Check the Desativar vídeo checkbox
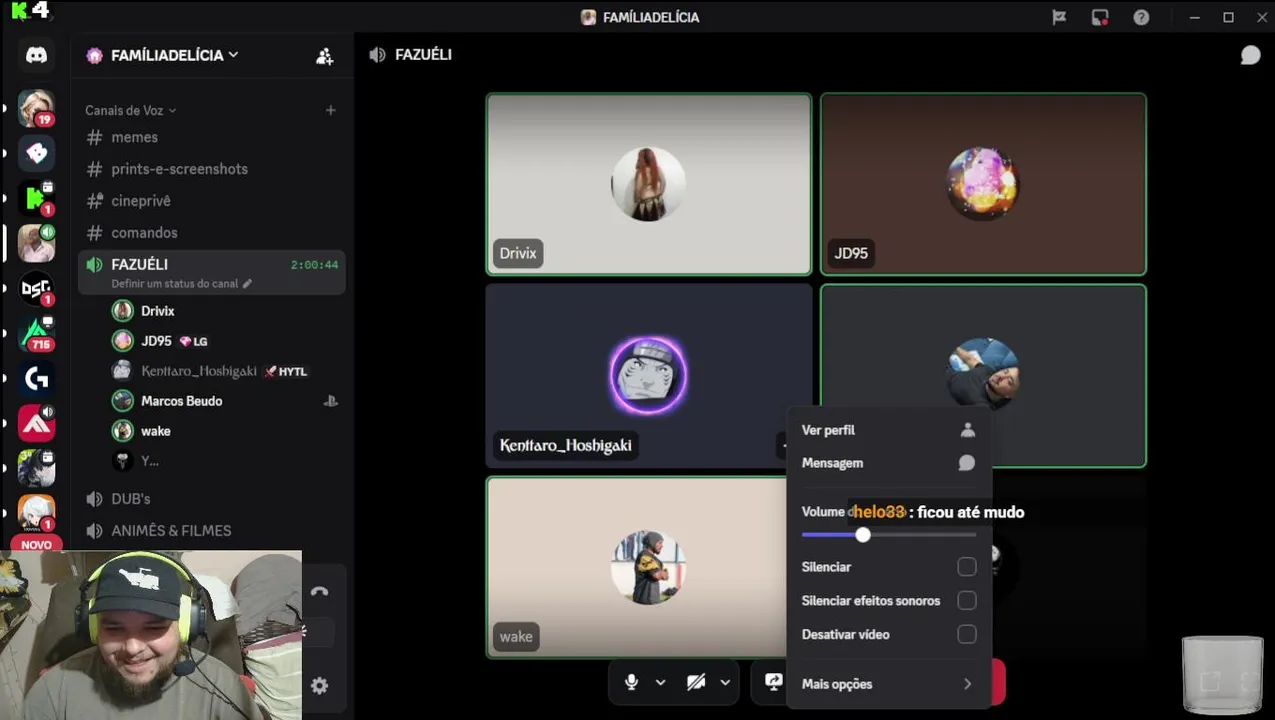This screenshot has width=1275, height=720. pyautogui.click(x=967, y=635)
